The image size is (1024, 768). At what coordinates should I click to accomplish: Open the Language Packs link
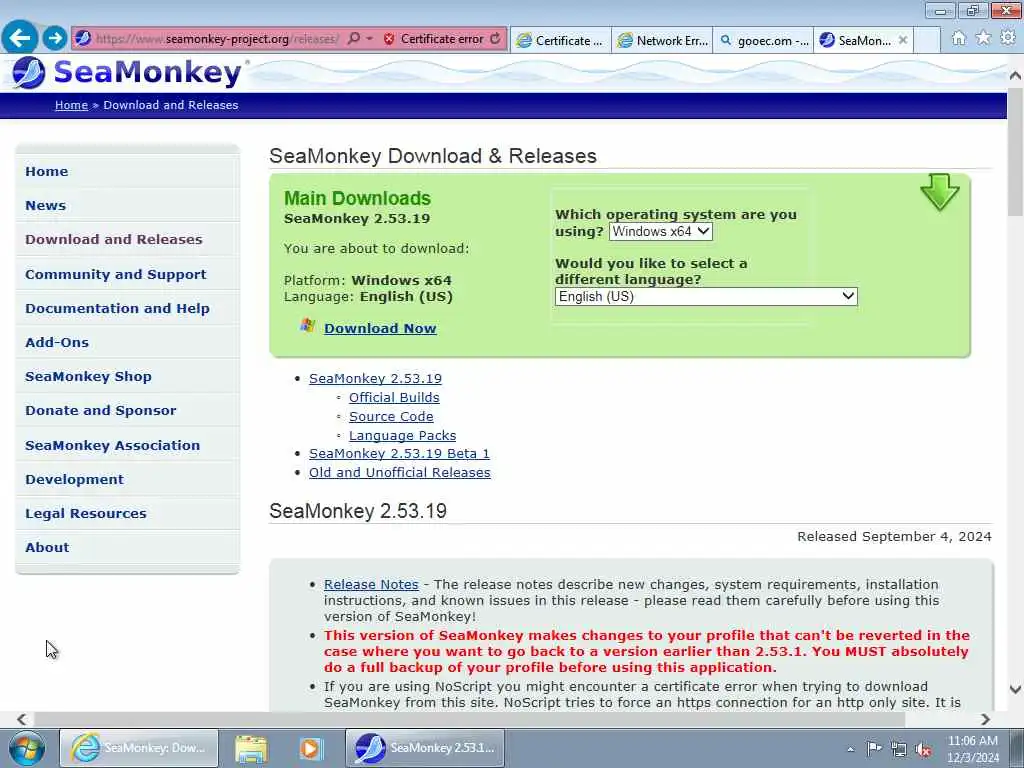402,436
